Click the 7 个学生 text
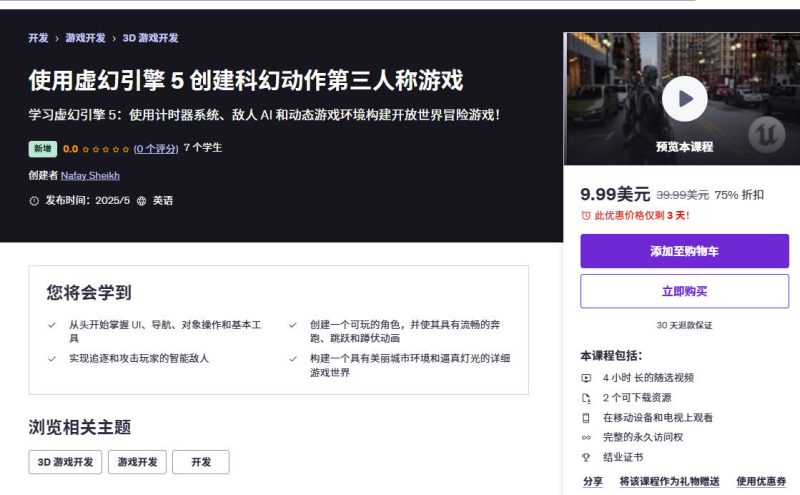 click(x=203, y=147)
